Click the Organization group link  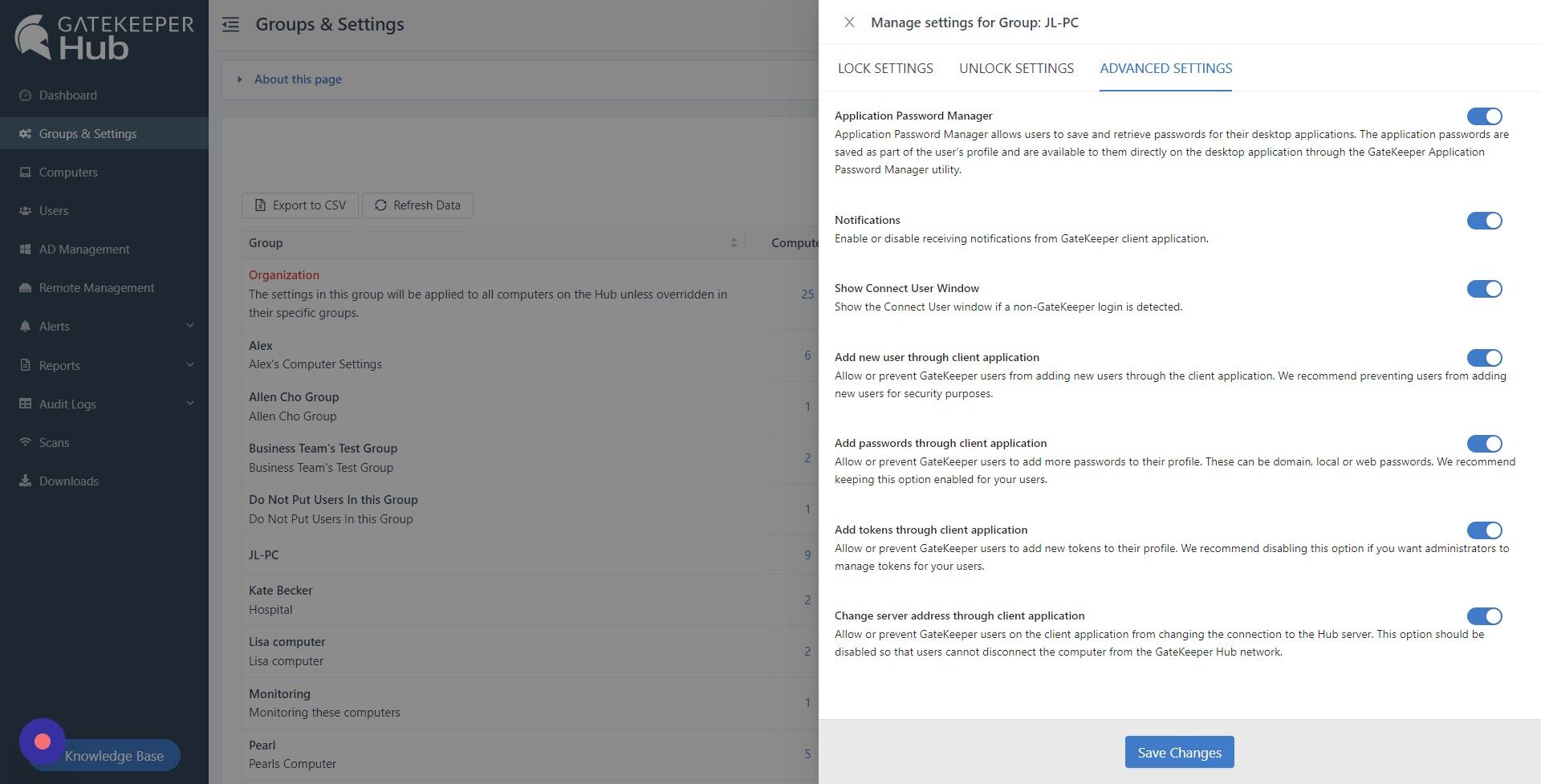tap(284, 274)
